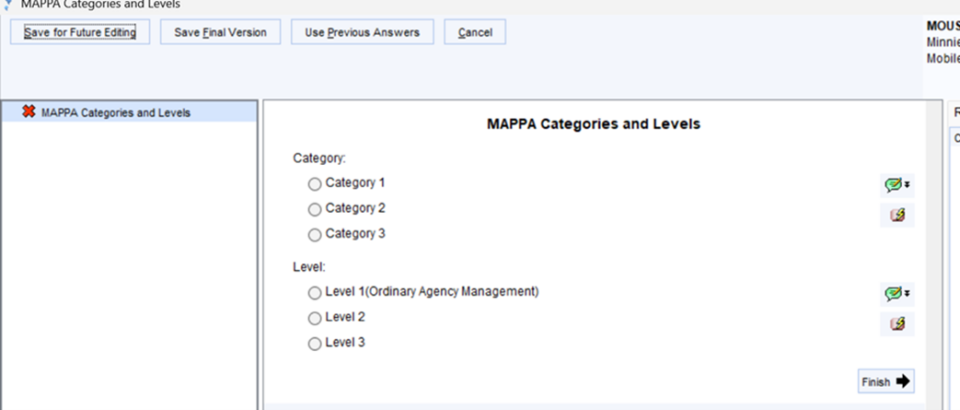Pick the Category 3 radio button
The image size is (960, 410).
click(x=315, y=235)
